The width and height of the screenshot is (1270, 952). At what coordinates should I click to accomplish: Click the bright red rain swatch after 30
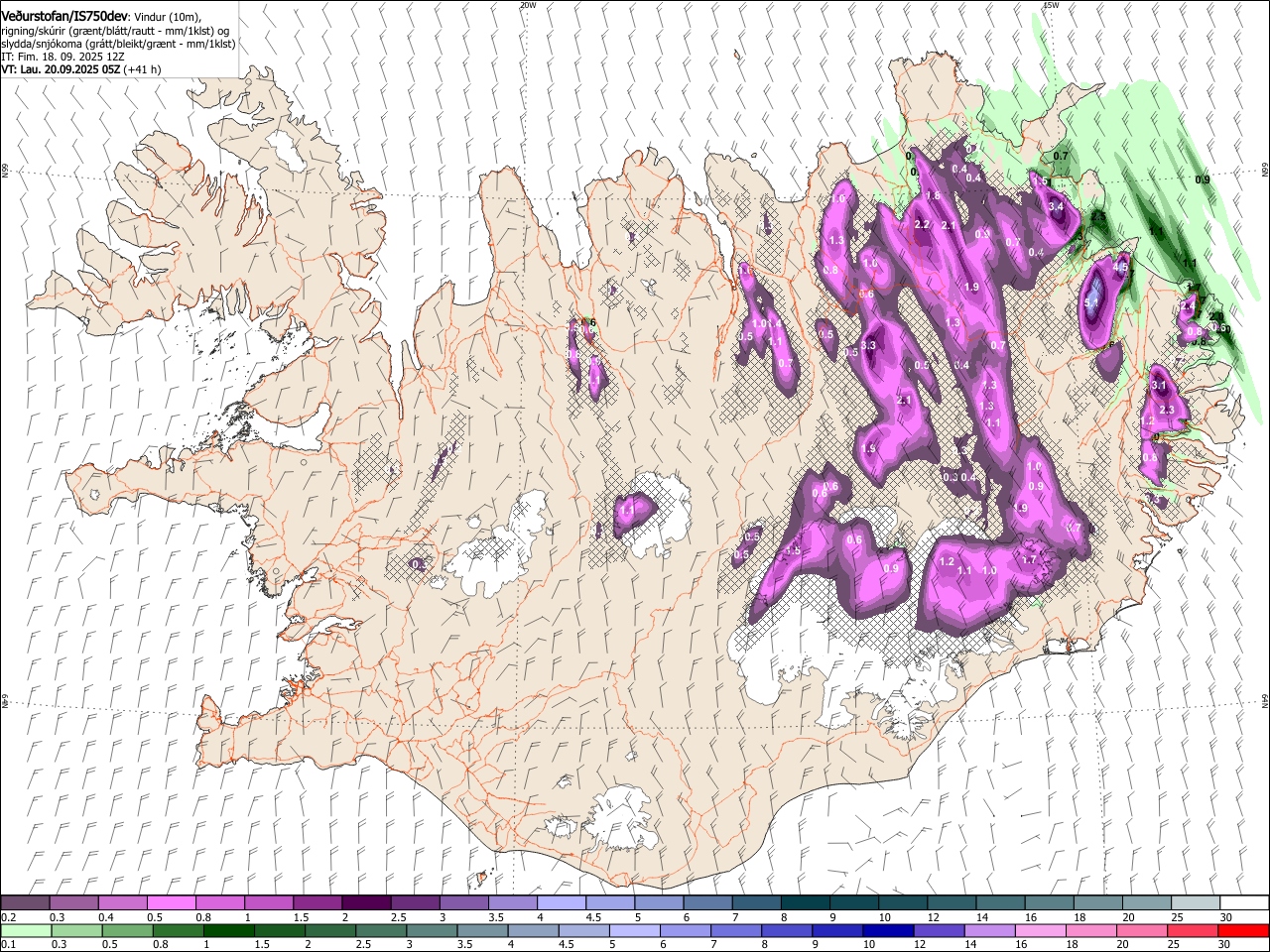[x=1242, y=930]
